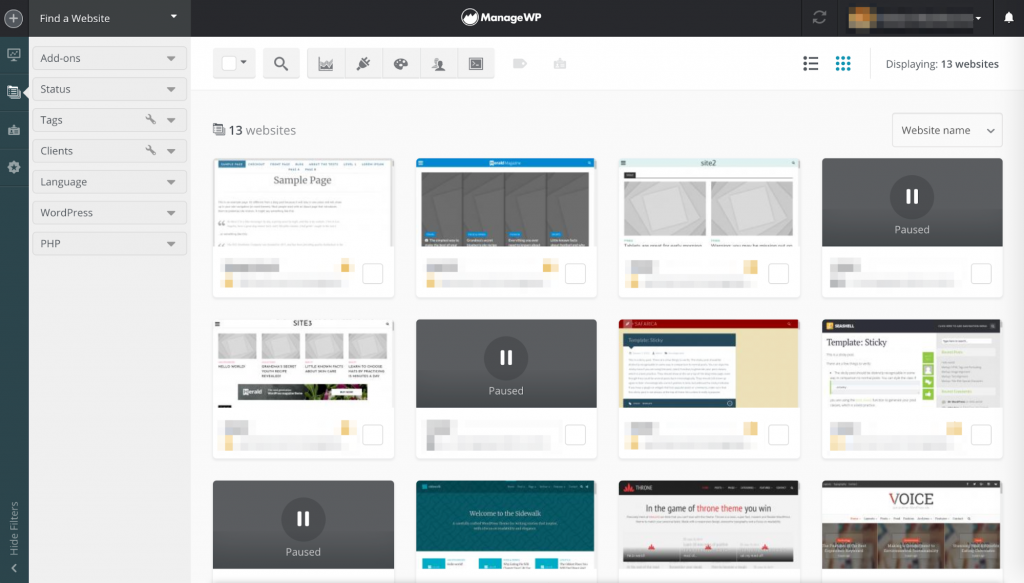
Task: Check the site2 website checkbox
Action: tap(778, 274)
